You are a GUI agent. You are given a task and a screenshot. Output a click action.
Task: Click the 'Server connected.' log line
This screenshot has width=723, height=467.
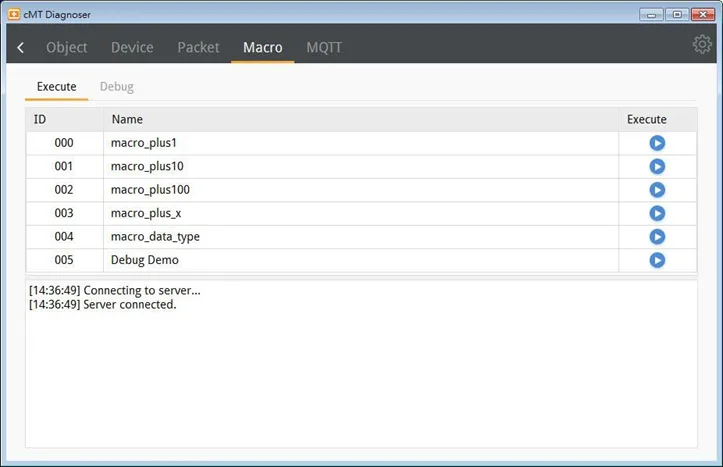(102, 305)
